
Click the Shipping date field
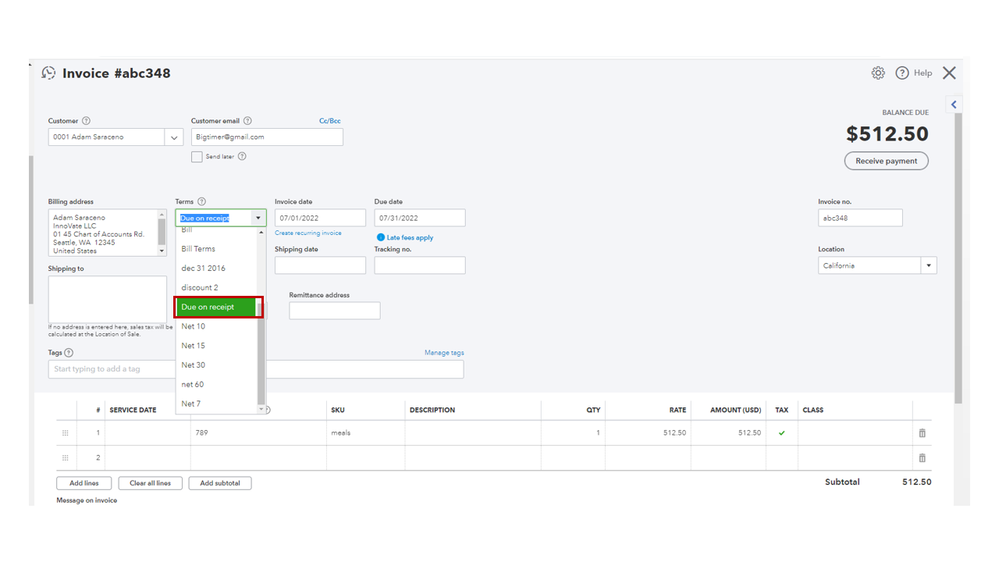320,266
